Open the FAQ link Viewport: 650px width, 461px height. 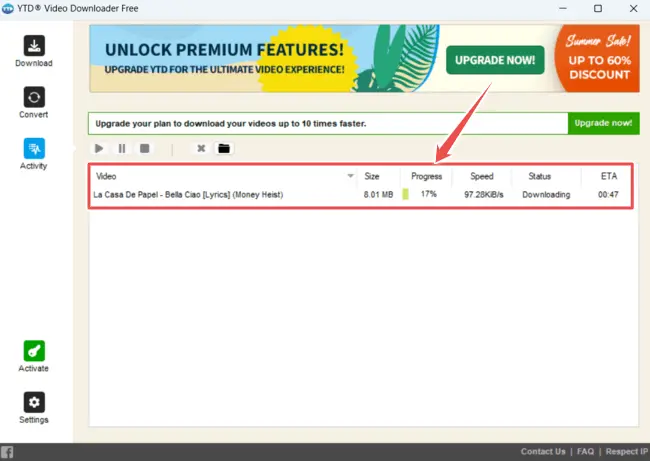(585, 451)
